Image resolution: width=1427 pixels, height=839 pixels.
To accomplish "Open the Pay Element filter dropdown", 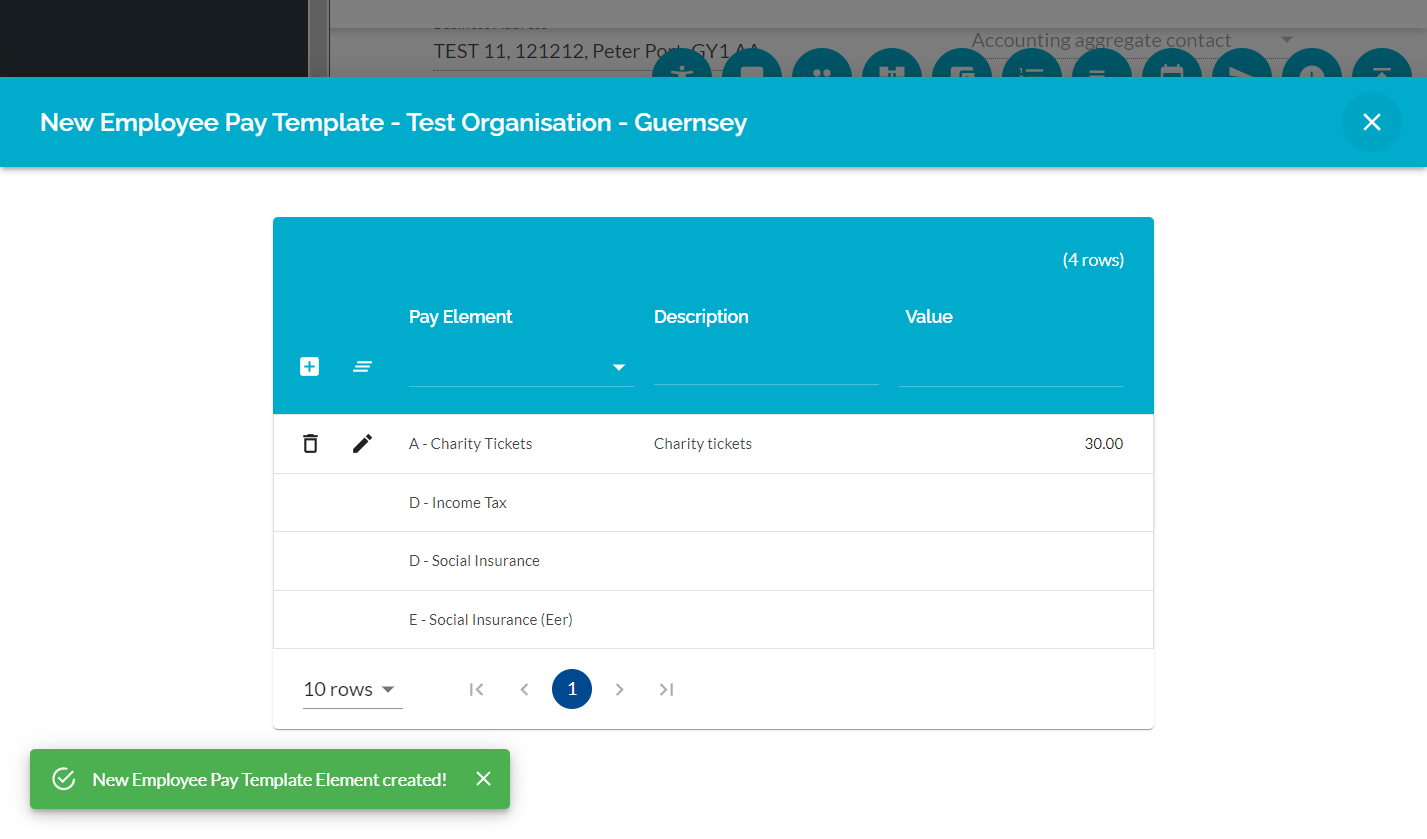I will click(x=521, y=367).
